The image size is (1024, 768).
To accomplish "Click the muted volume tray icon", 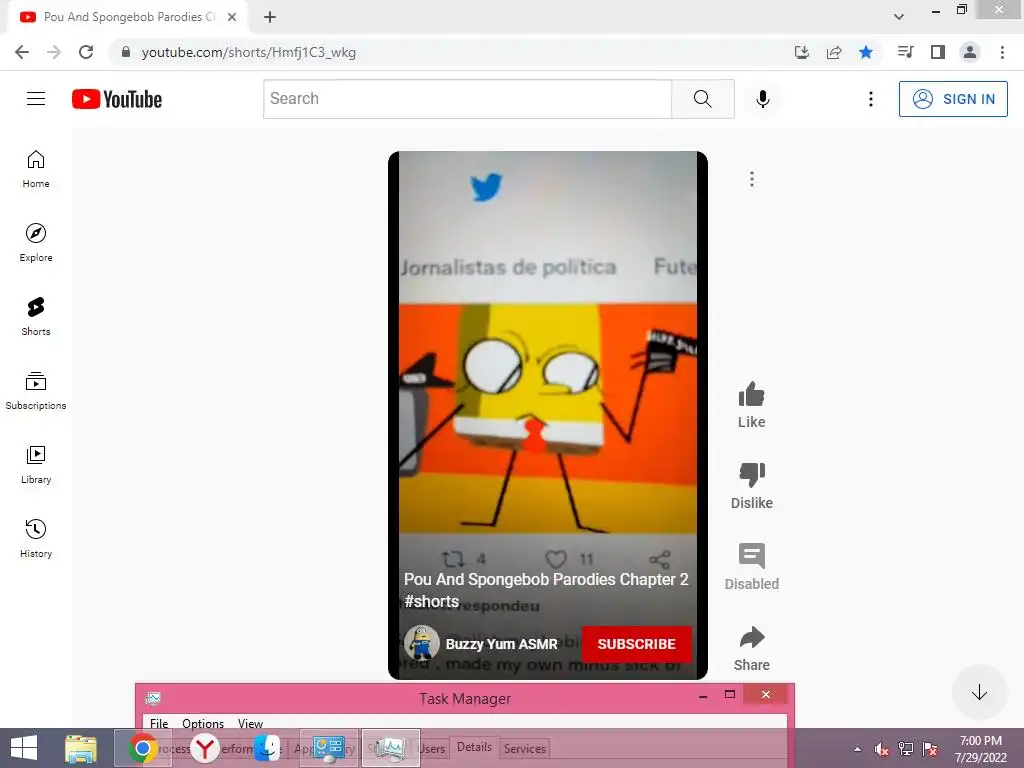I will click(881, 749).
